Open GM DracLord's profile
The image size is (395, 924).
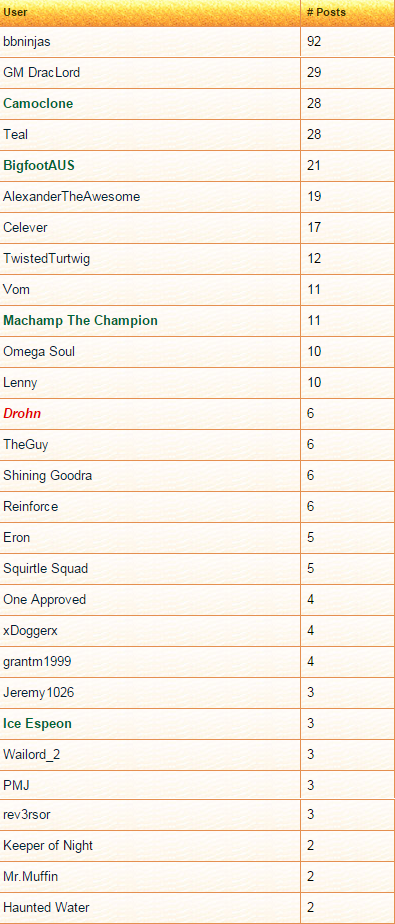pyautogui.click(x=41, y=72)
